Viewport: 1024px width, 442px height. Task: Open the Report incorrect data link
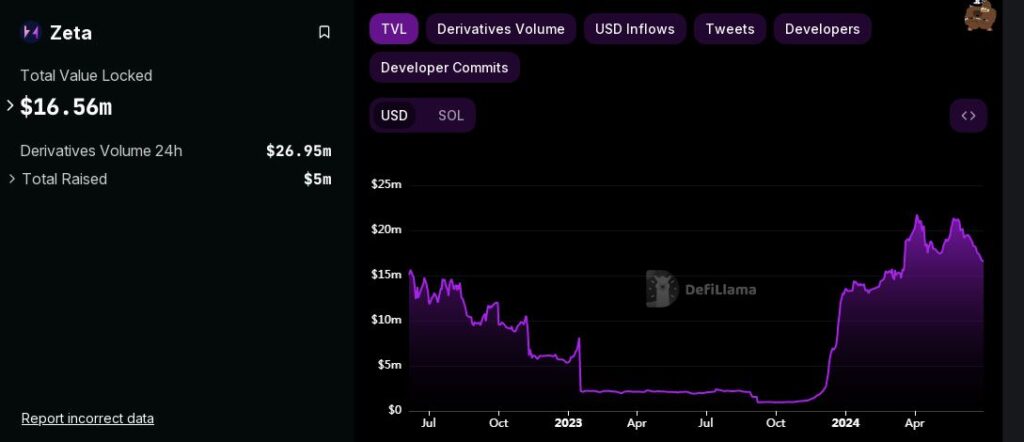(88, 418)
